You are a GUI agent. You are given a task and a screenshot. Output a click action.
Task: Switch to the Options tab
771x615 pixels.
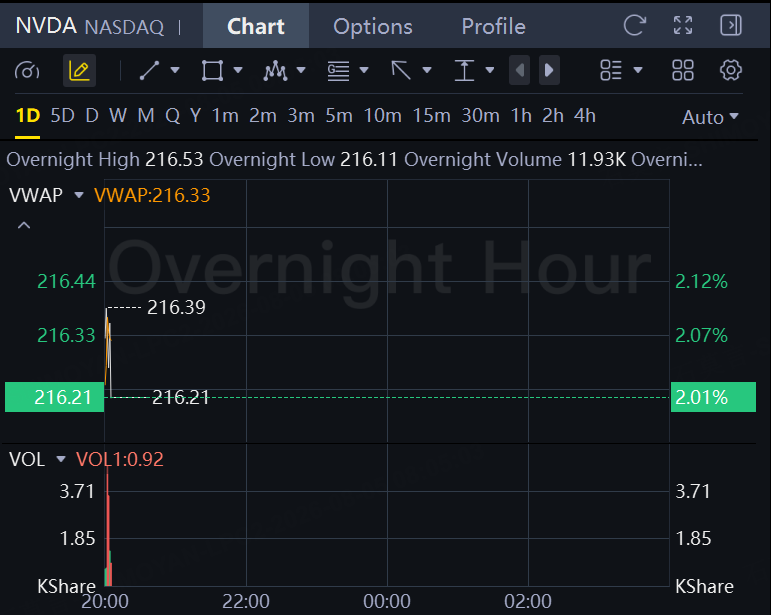pos(373,27)
